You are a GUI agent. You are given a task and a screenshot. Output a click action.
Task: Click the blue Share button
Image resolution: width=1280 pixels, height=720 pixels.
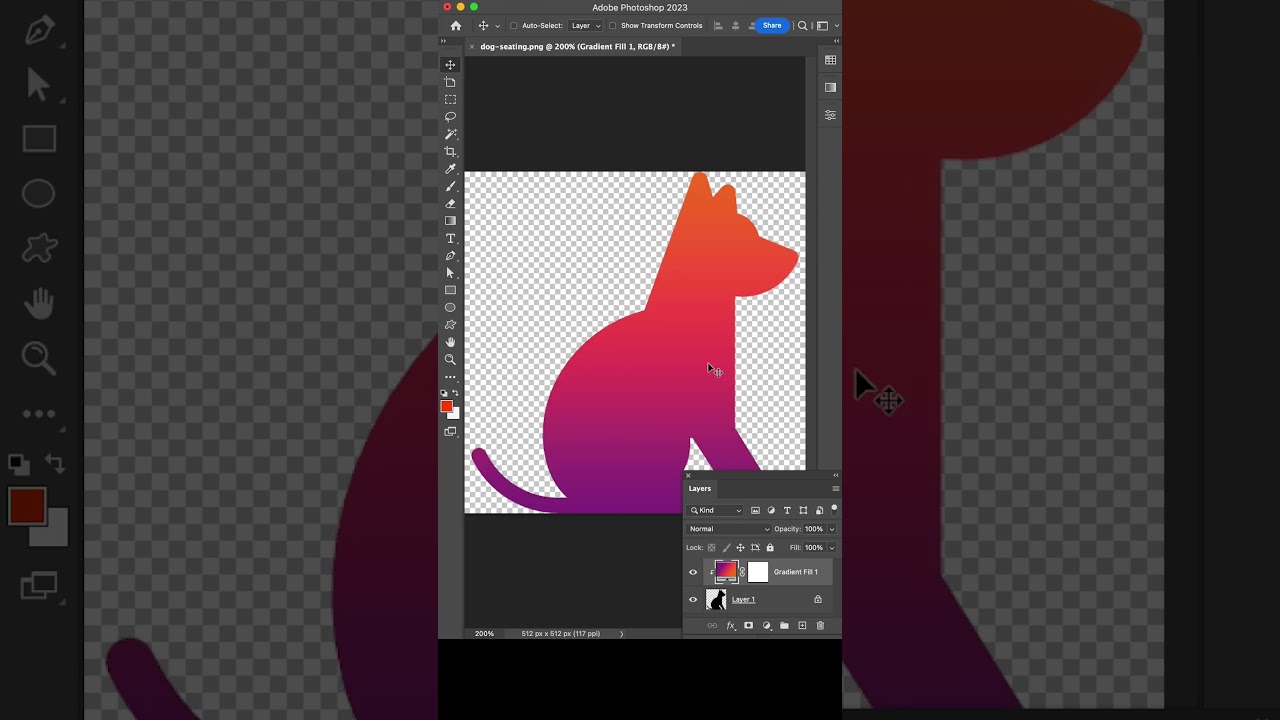pos(772,26)
